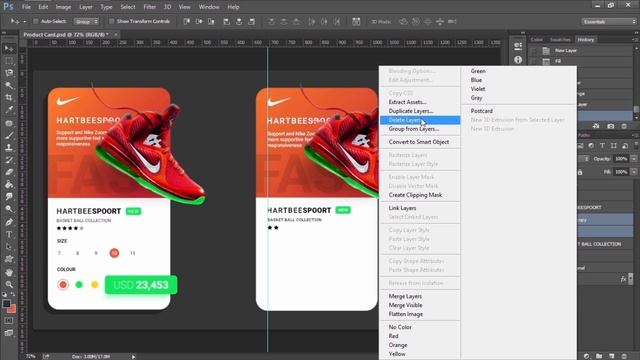Switch to the Color panel tab

(537, 40)
